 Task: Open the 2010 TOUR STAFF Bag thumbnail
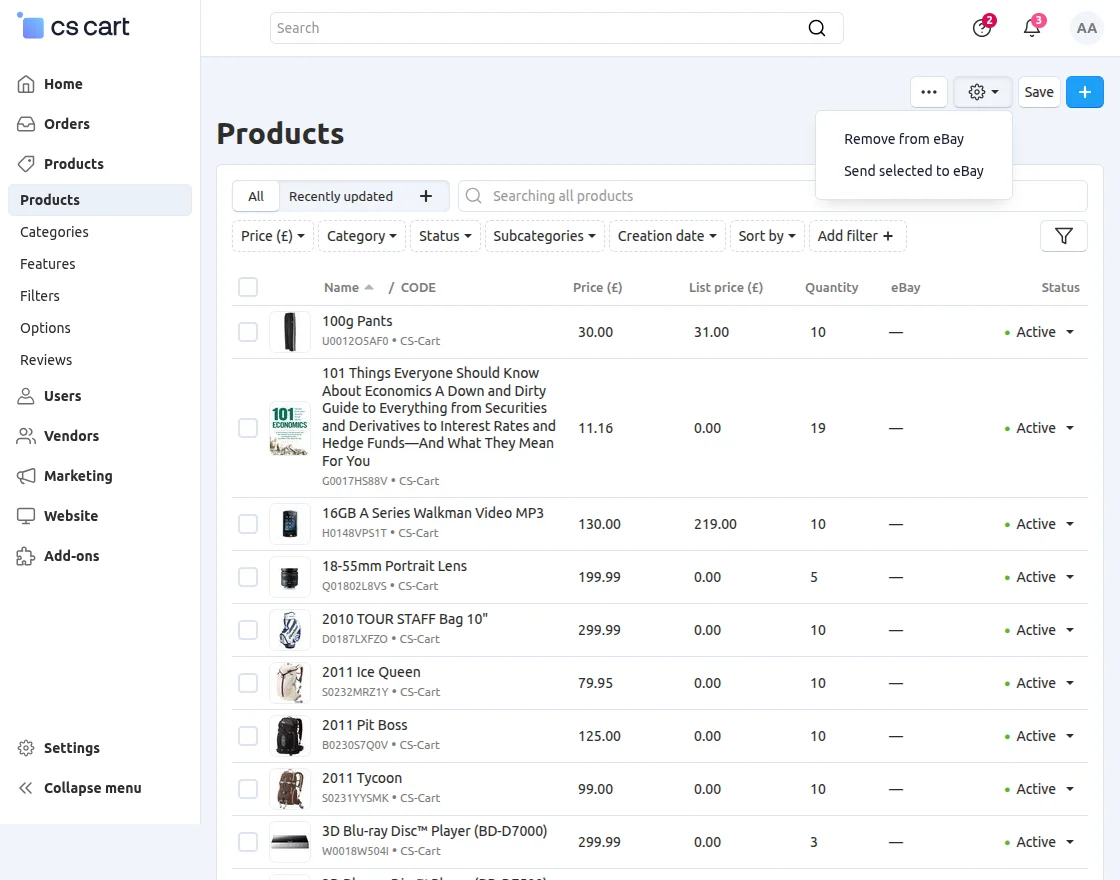coord(289,631)
